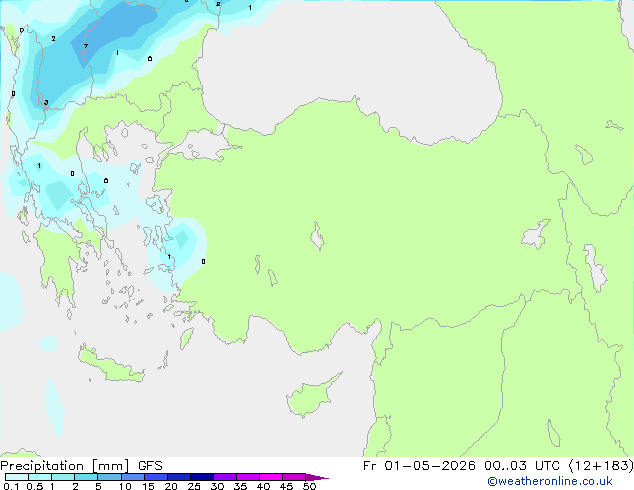Click the 5–10 mm legend color swatch
Image resolution: width=634 pixels, height=490 pixels.
[109, 477]
